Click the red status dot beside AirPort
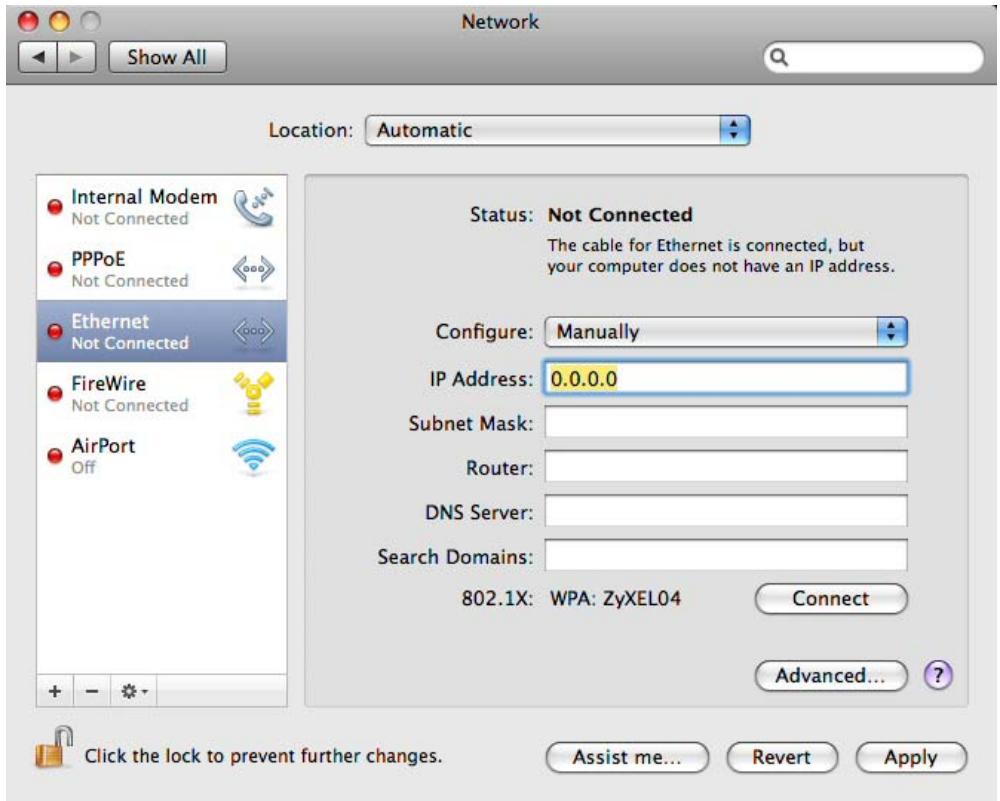This screenshot has height=801, width=1000. [55, 455]
